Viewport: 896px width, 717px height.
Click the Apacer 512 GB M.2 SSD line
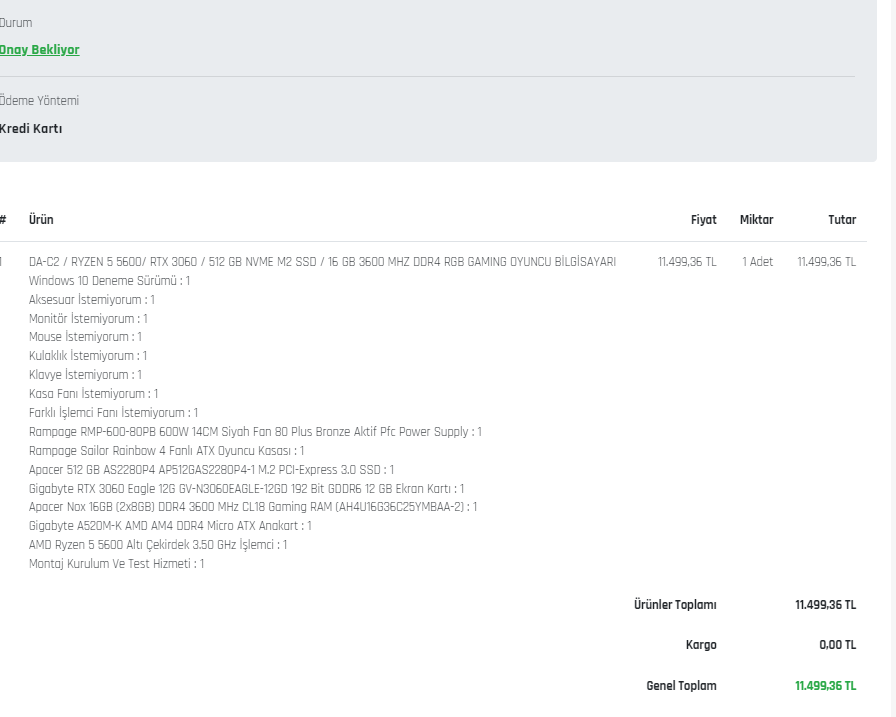tap(211, 470)
